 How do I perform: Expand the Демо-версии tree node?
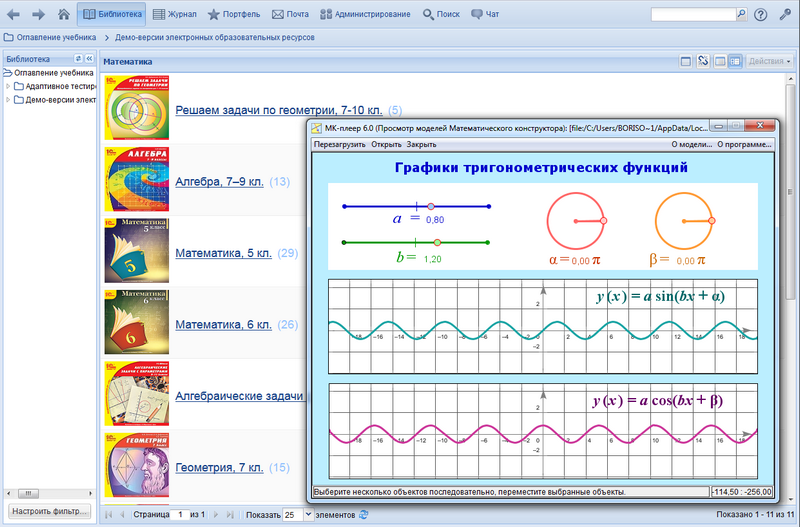[9, 99]
